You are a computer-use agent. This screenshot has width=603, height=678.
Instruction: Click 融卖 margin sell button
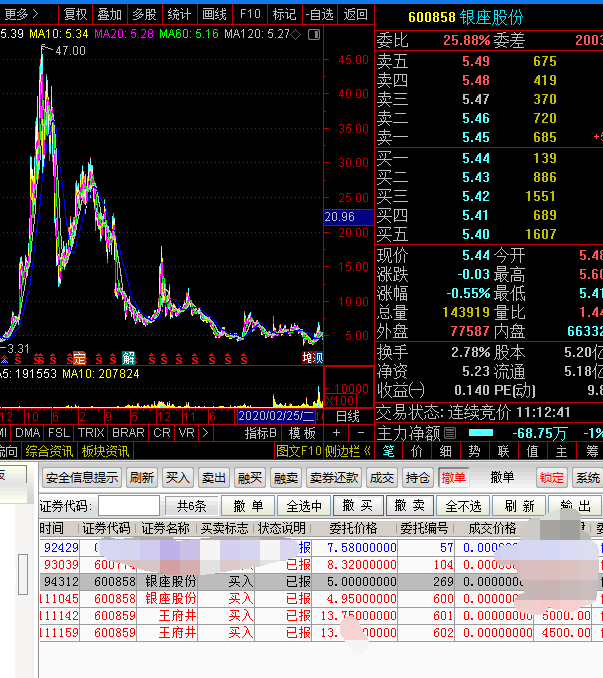(286, 478)
